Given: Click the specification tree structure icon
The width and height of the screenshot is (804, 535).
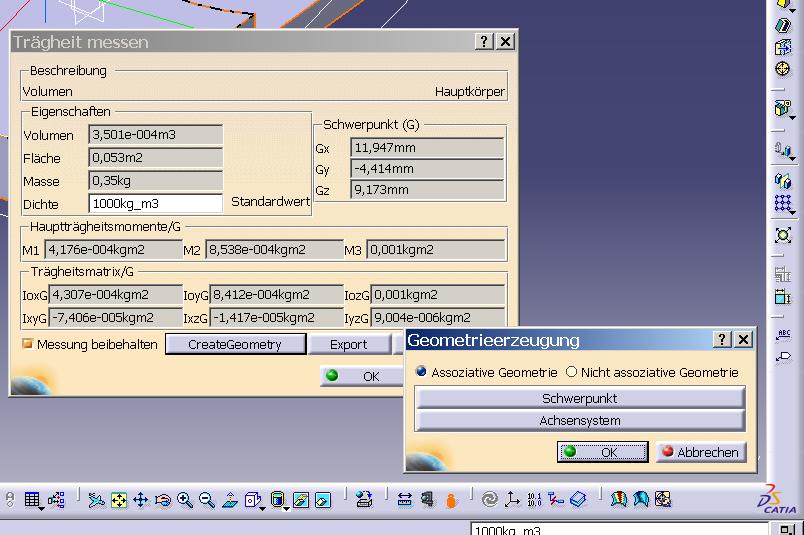Looking at the screenshot, I should point(56,500).
